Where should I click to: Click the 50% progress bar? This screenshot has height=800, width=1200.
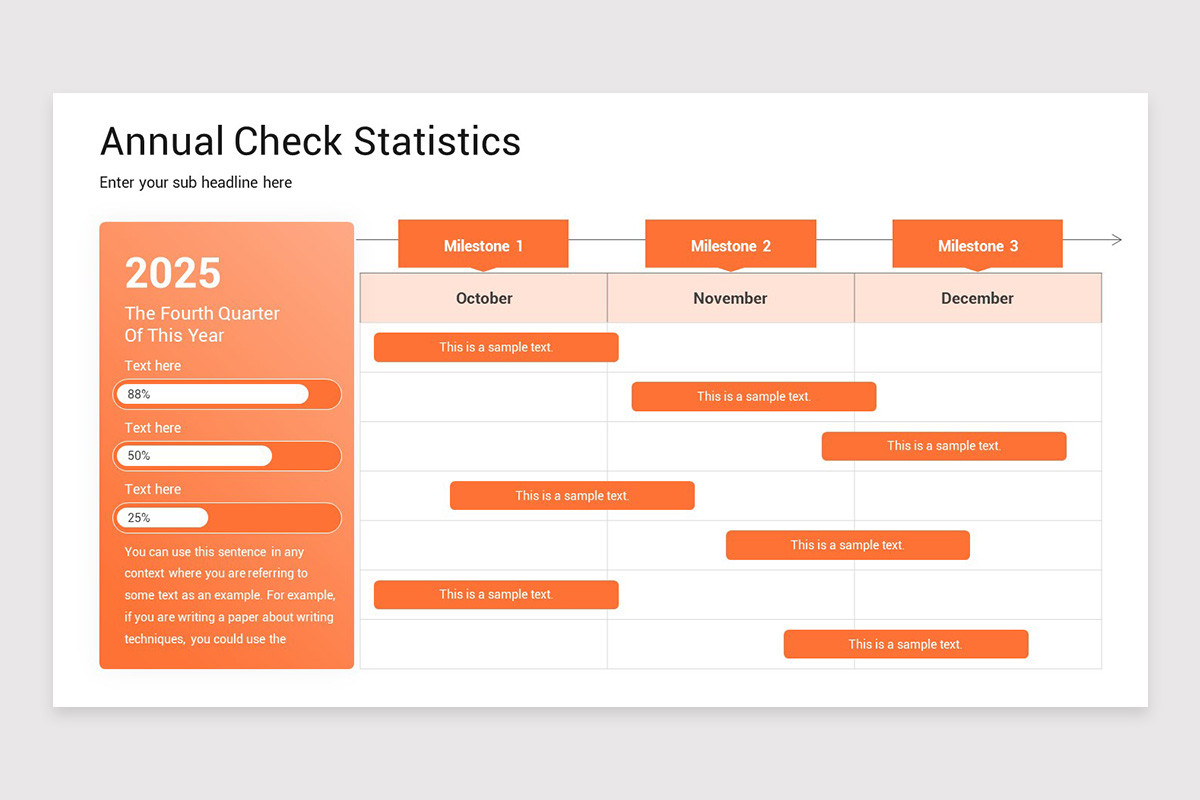tap(226, 455)
